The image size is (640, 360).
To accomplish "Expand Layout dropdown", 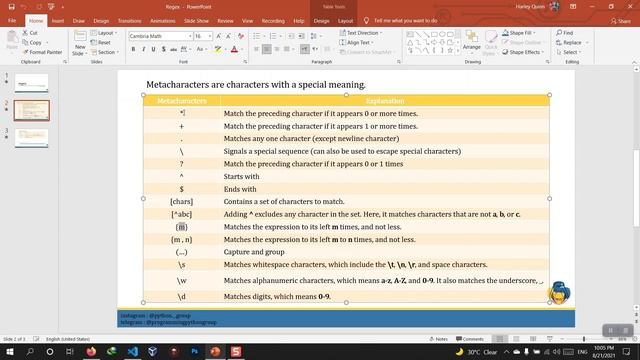I will coord(104,33).
